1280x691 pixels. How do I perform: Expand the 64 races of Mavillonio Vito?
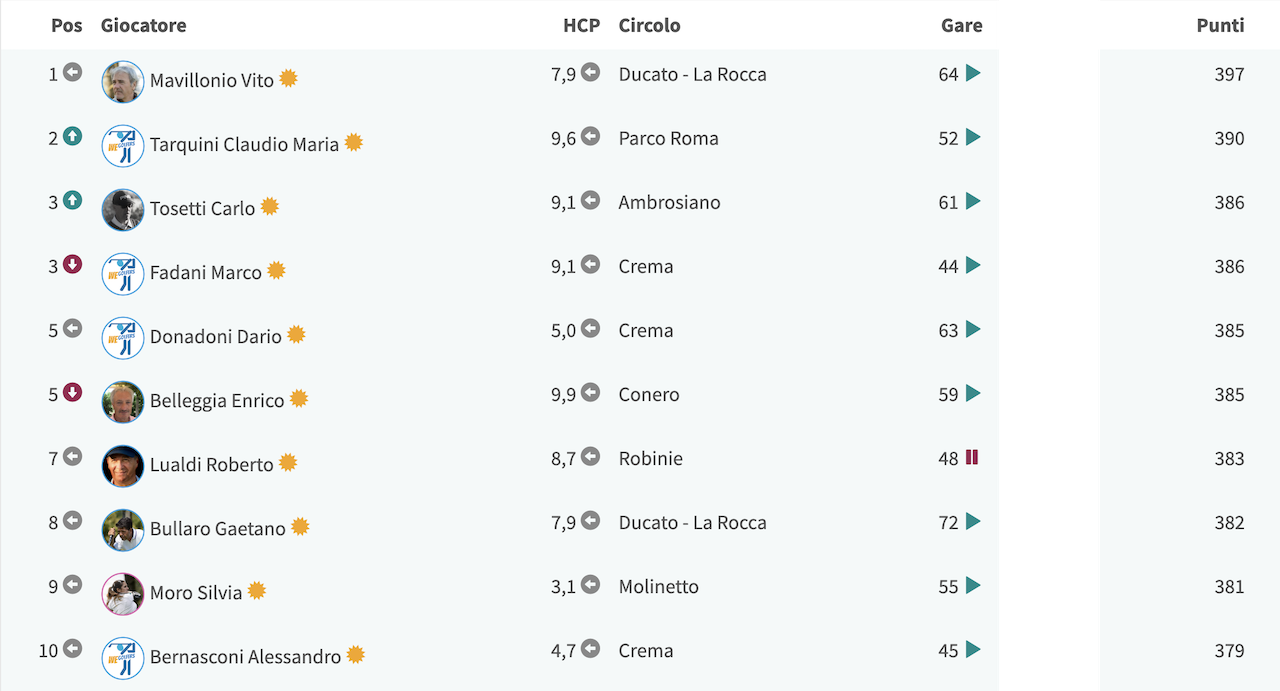click(x=973, y=73)
